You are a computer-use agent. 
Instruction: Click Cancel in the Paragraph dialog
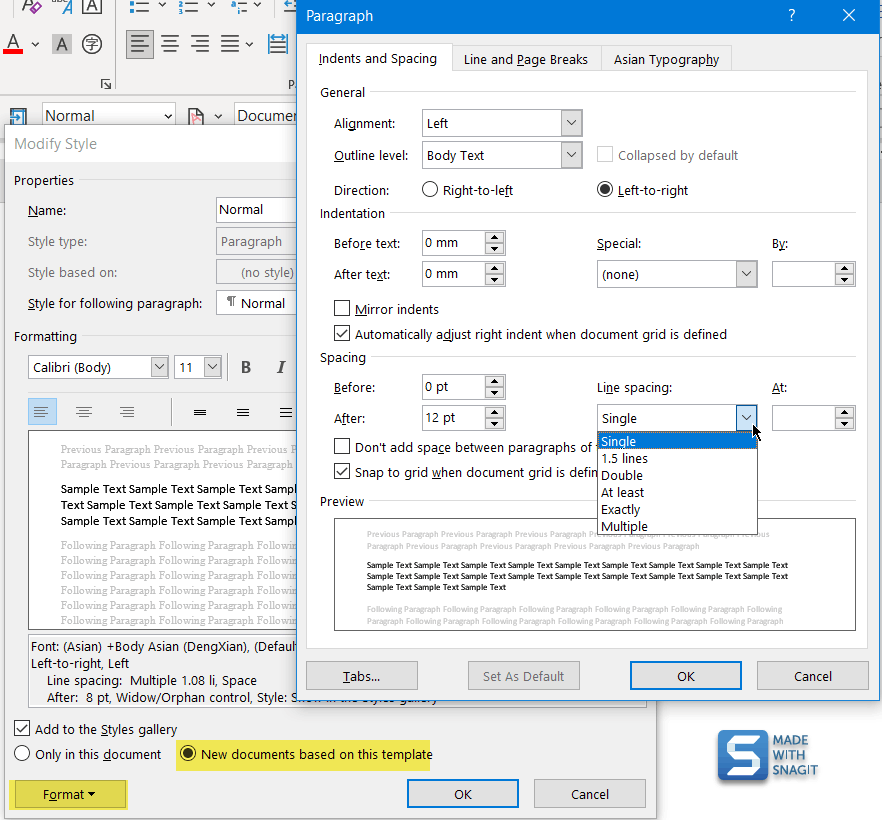(x=812, y=675)
